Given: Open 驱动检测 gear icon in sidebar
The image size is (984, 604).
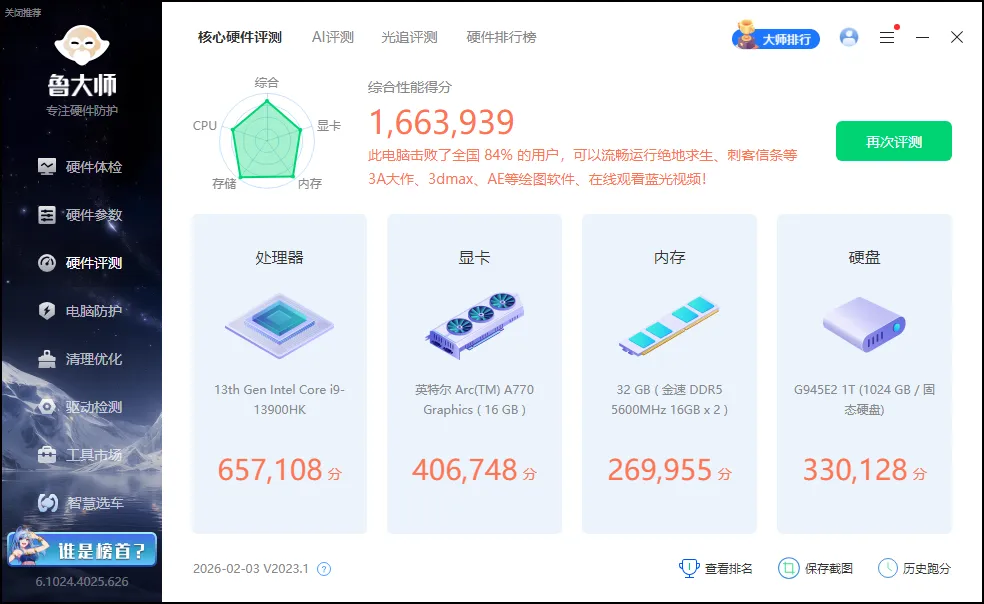Looking at the screenshot, I should coord(47,407).
